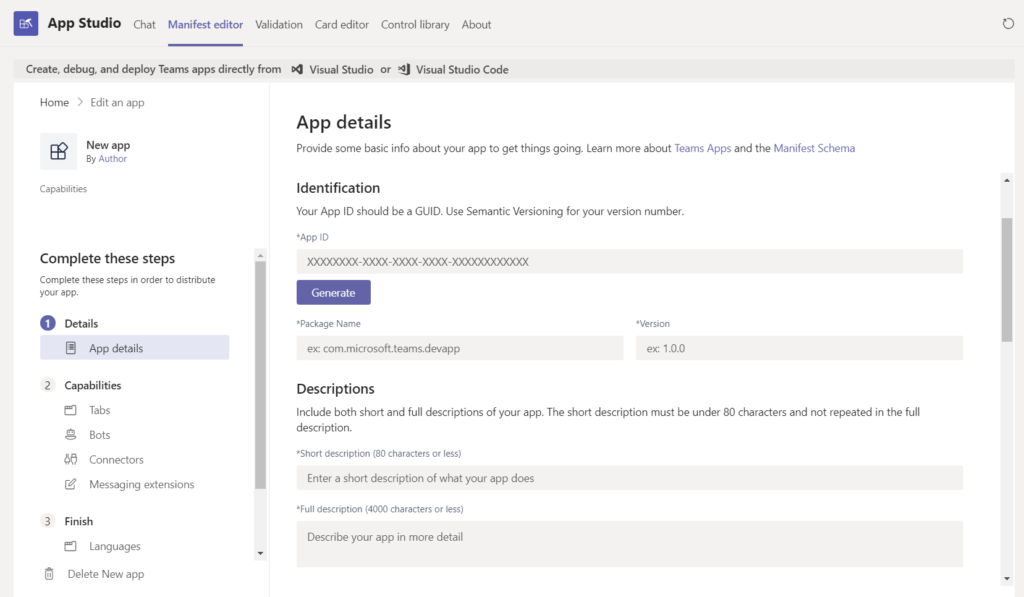Open the Card editor tab

[341, 25]
